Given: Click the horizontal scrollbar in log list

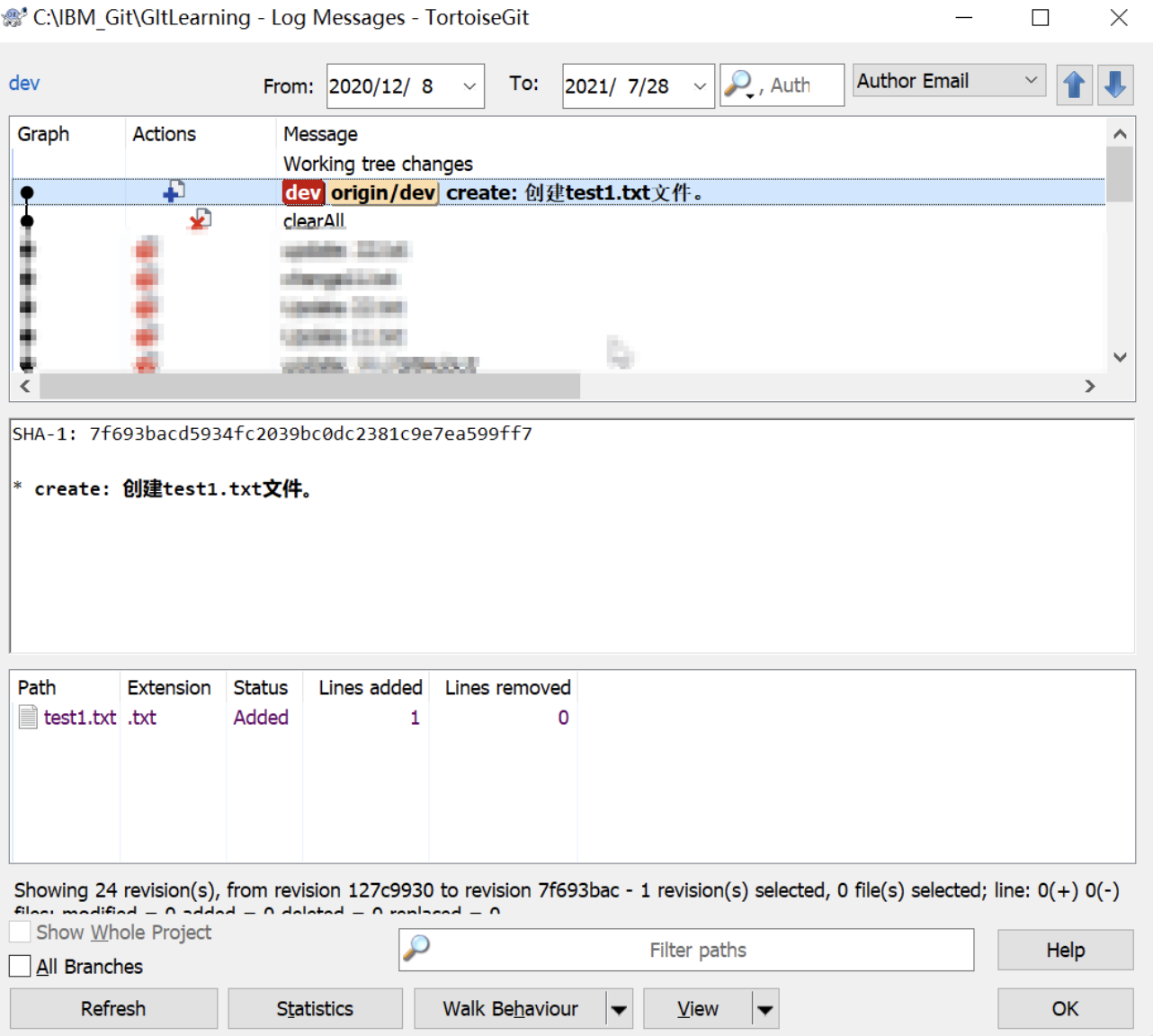Looking at the screenshot, I should point(309,386).
